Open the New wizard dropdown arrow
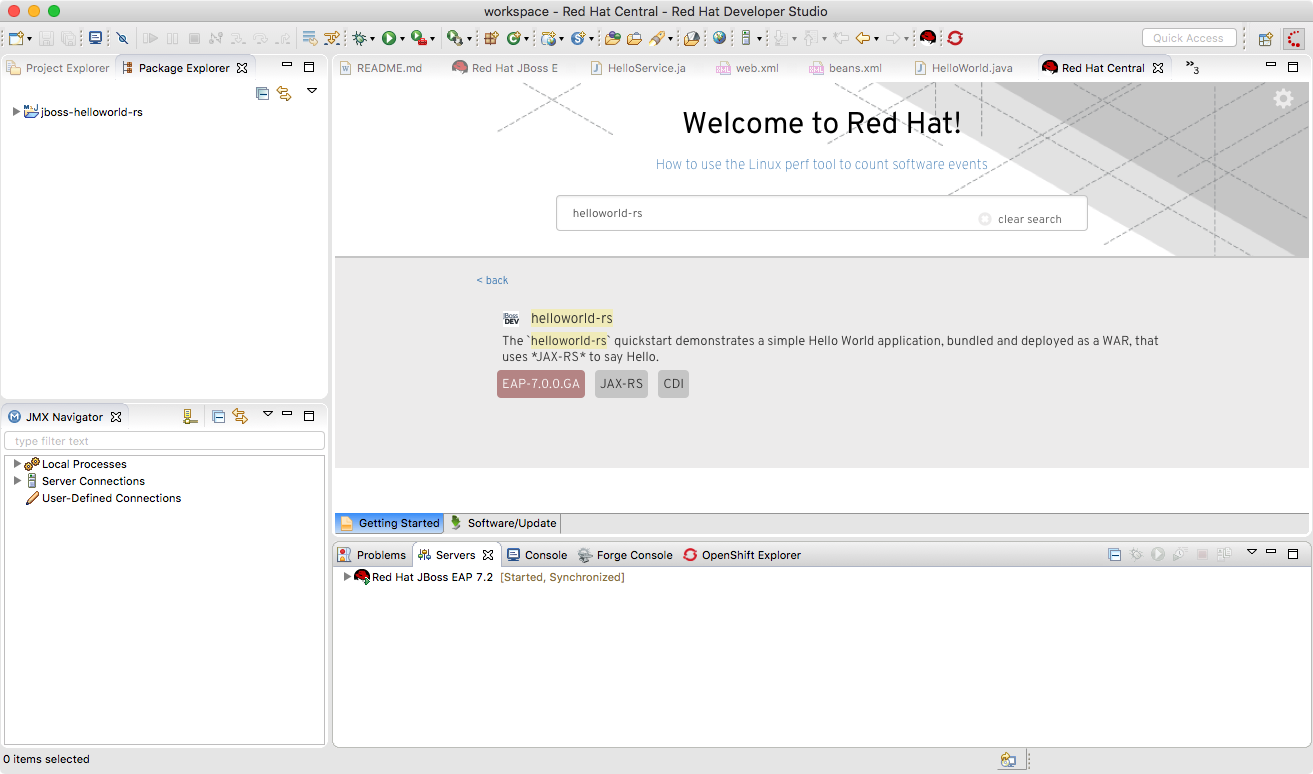Screen dimensions: 1313x774 (30, 39)
